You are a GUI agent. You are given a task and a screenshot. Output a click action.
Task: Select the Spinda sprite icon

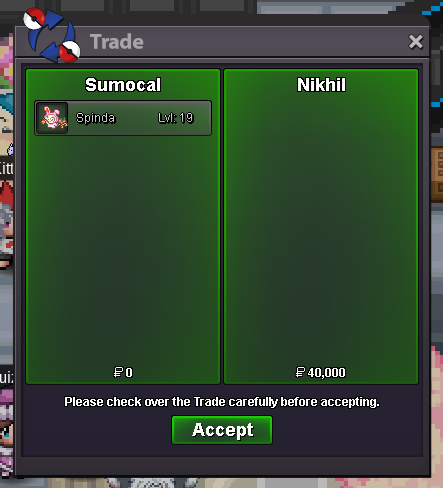[x=52, y=118]
